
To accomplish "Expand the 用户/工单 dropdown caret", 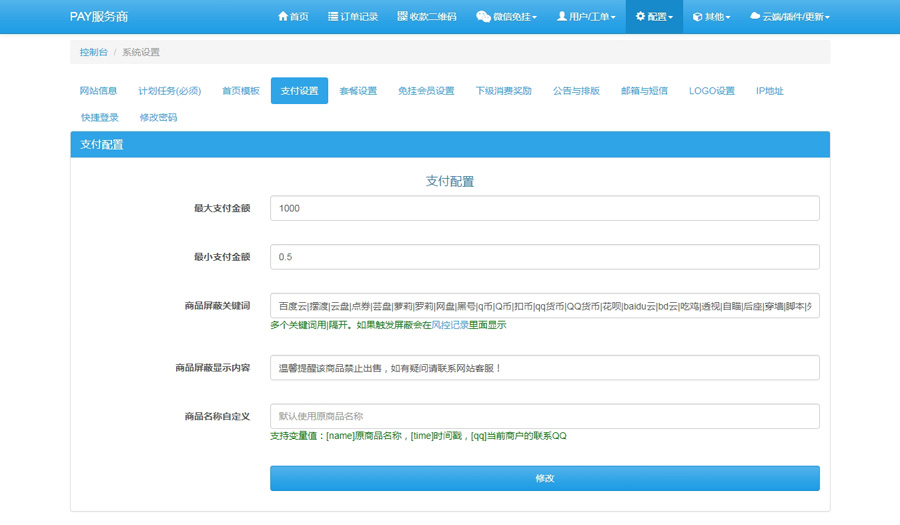I will click(x=613, y=18).
